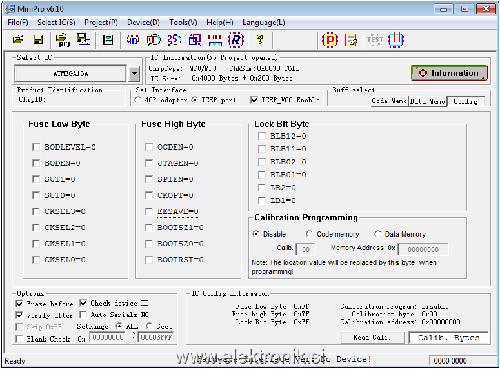Open the IC selection dropdown arrow
The image size is (500, 370).
(134, 73)
